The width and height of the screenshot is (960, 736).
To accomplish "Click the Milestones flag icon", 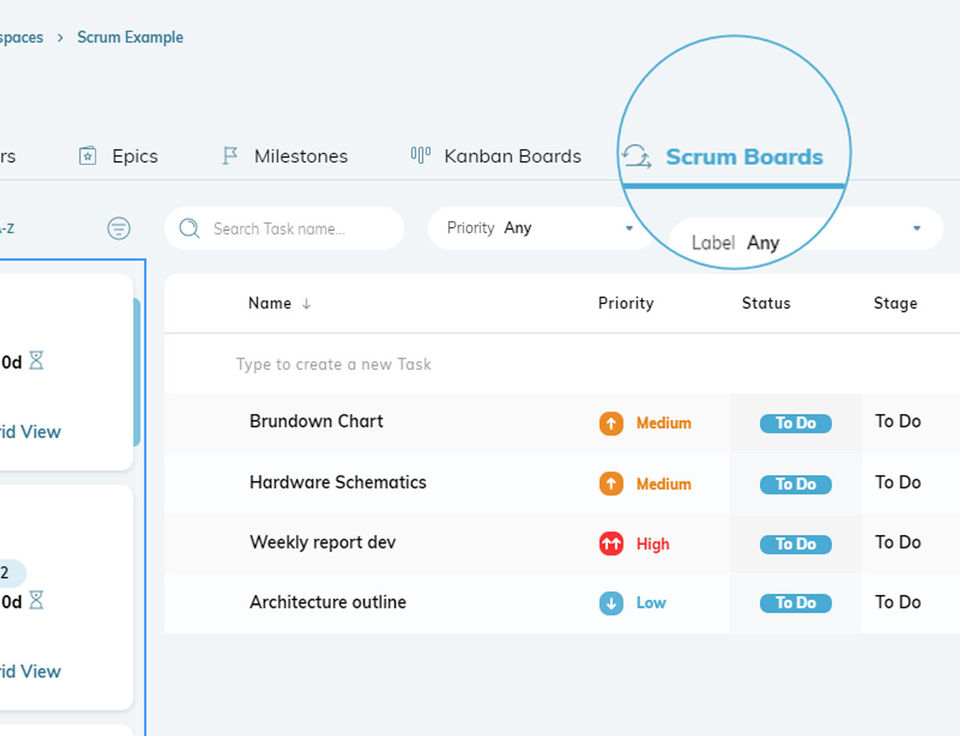I will tap(230, 156).
